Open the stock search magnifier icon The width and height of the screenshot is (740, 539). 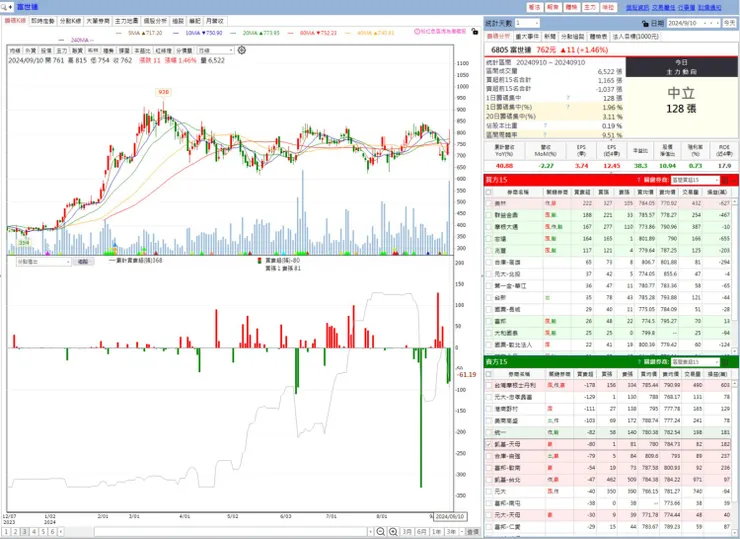(4, 7)
